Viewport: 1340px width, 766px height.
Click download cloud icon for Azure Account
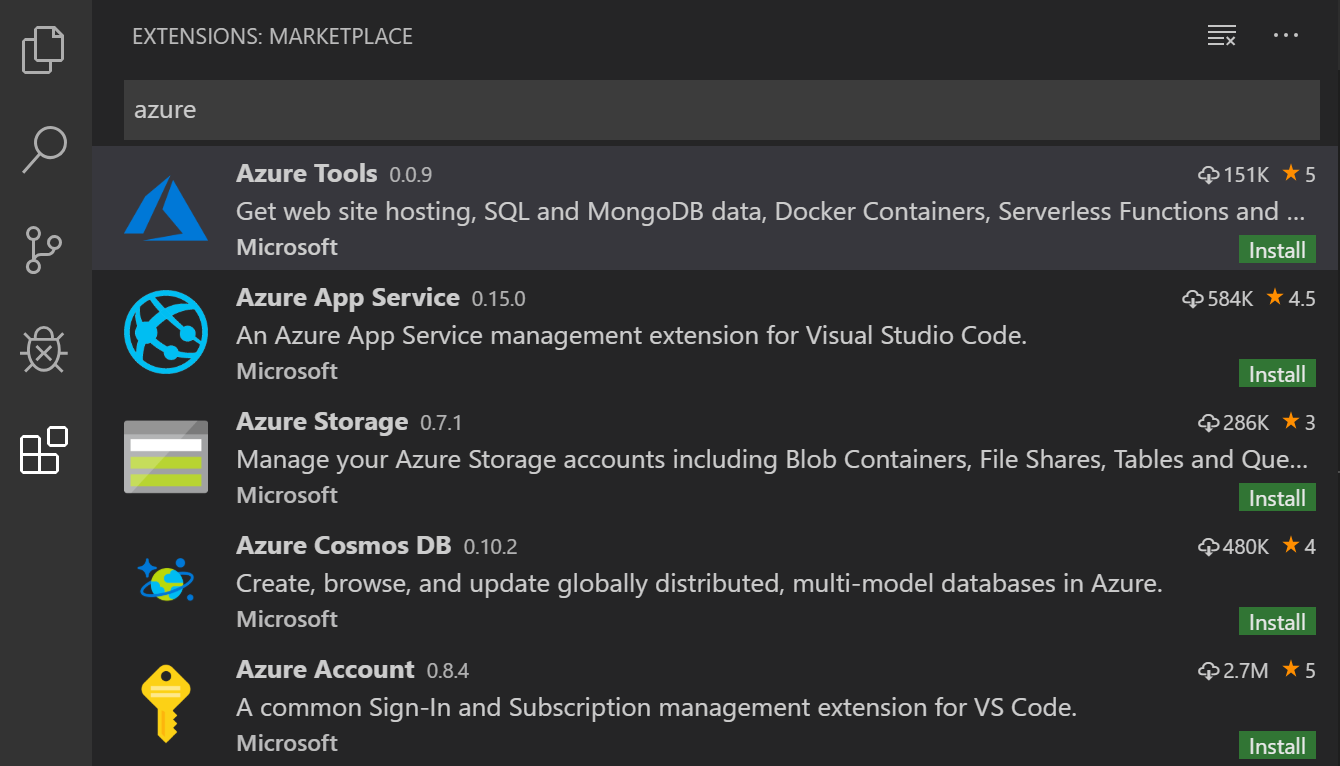(x=1209, y=671)
